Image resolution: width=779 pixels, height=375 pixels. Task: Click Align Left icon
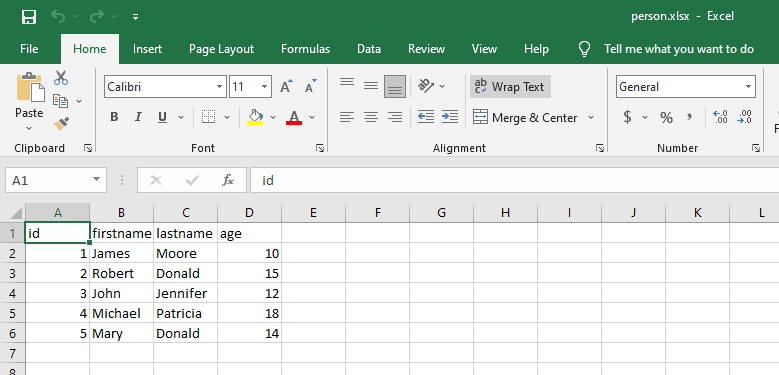347,117
